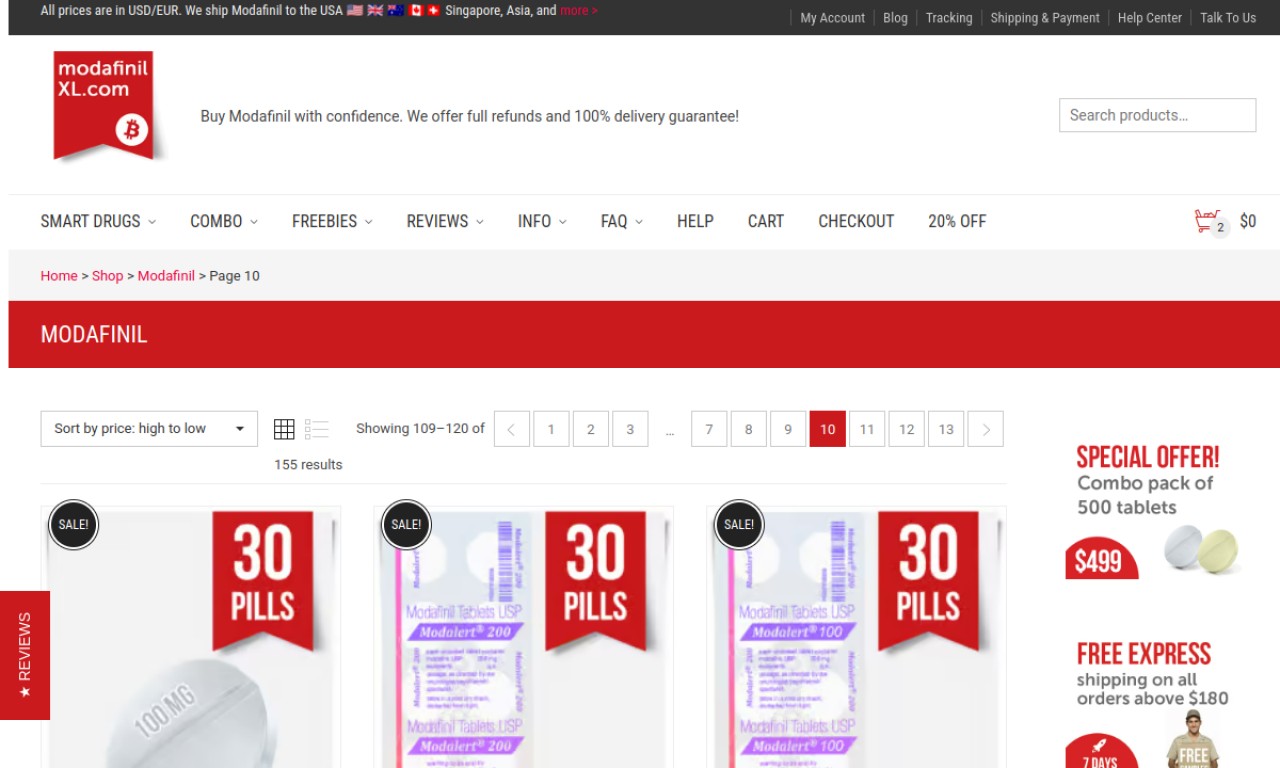Switch to list view layout
This screenshot has width=1280, height=768.
pyautogui.click(x=317, y=429)
